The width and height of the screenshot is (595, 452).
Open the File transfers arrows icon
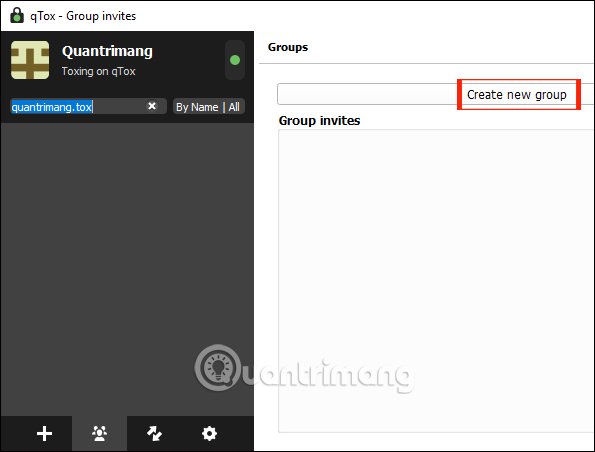[154, 433]
